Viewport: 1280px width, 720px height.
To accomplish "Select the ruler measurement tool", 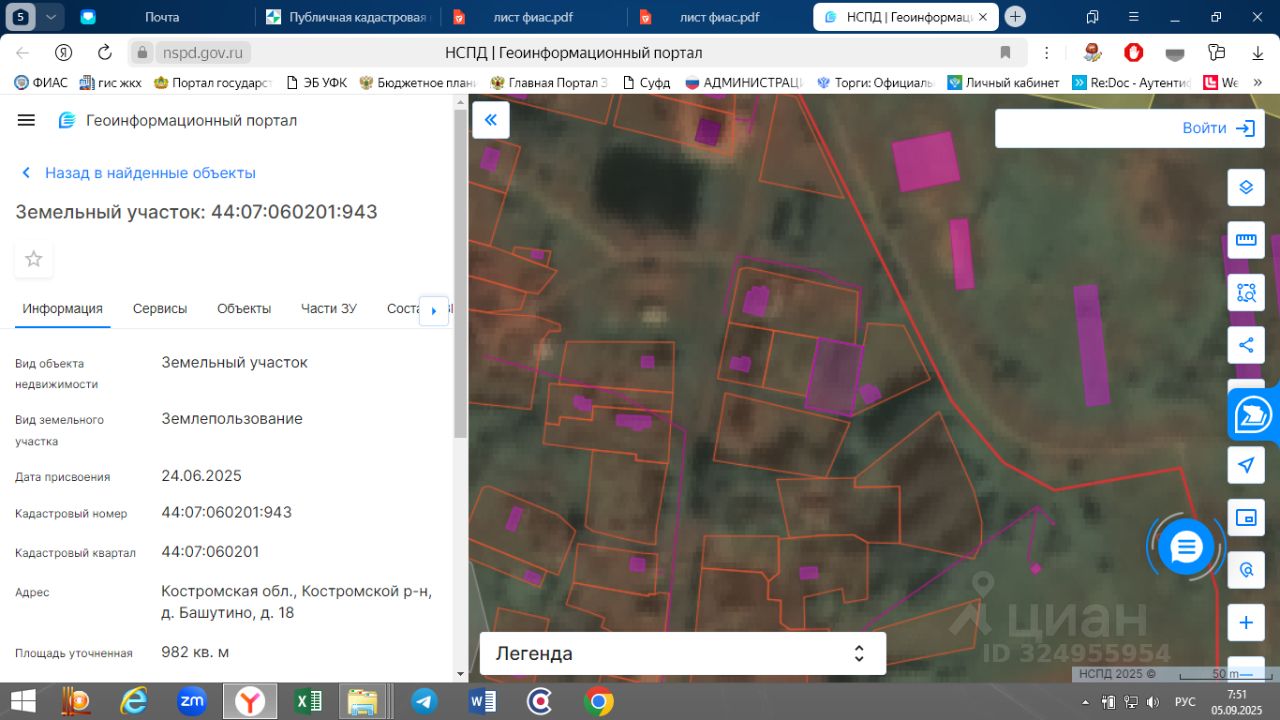I will [1246, 240].
